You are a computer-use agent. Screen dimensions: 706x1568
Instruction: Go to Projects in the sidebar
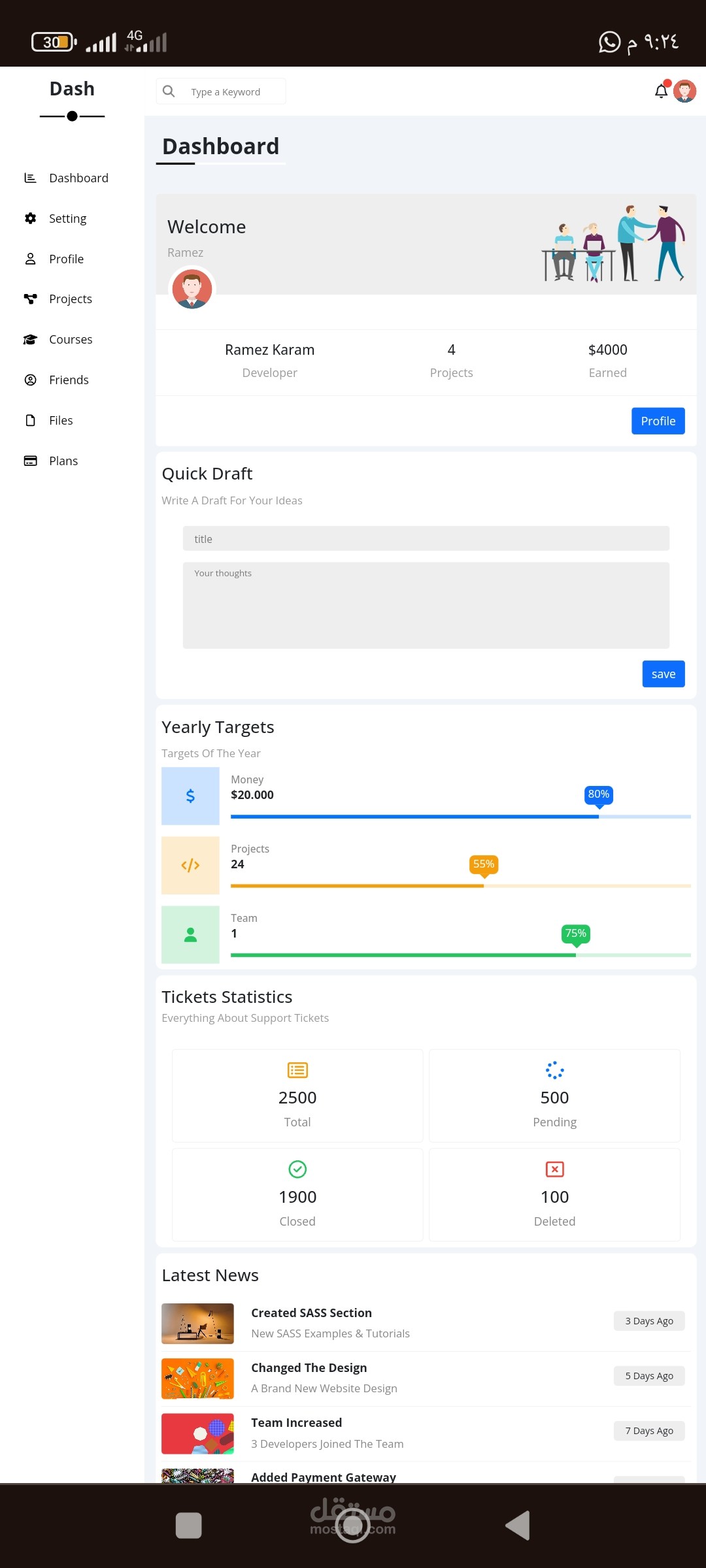click(x=70, y=299)
